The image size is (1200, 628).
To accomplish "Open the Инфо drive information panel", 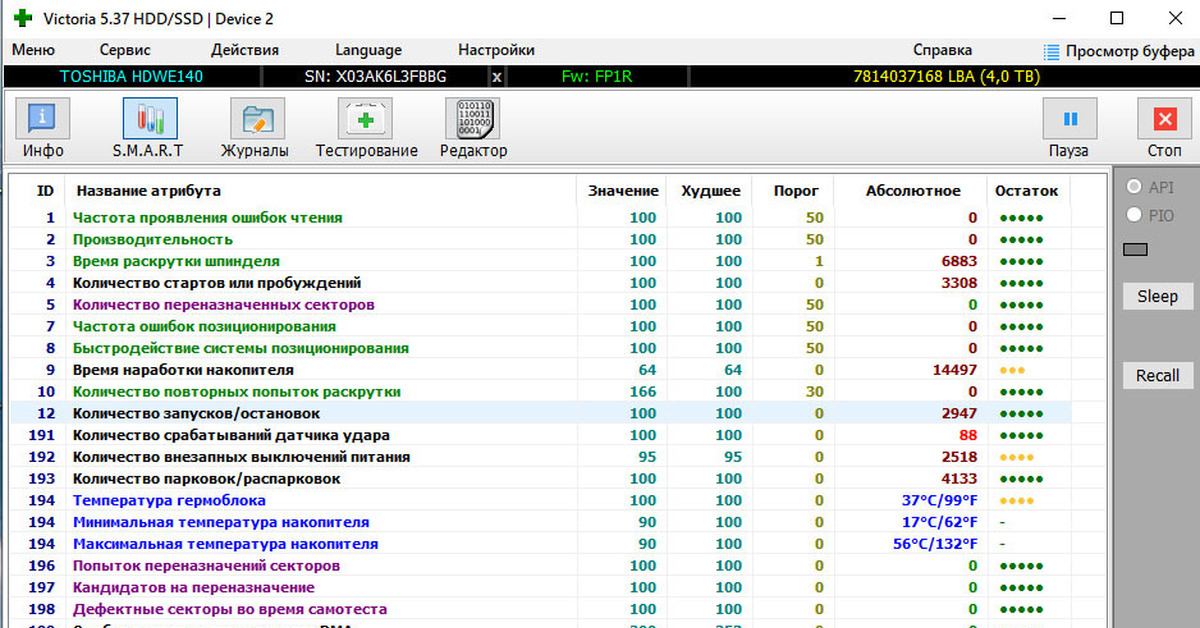I will (42, 120).
